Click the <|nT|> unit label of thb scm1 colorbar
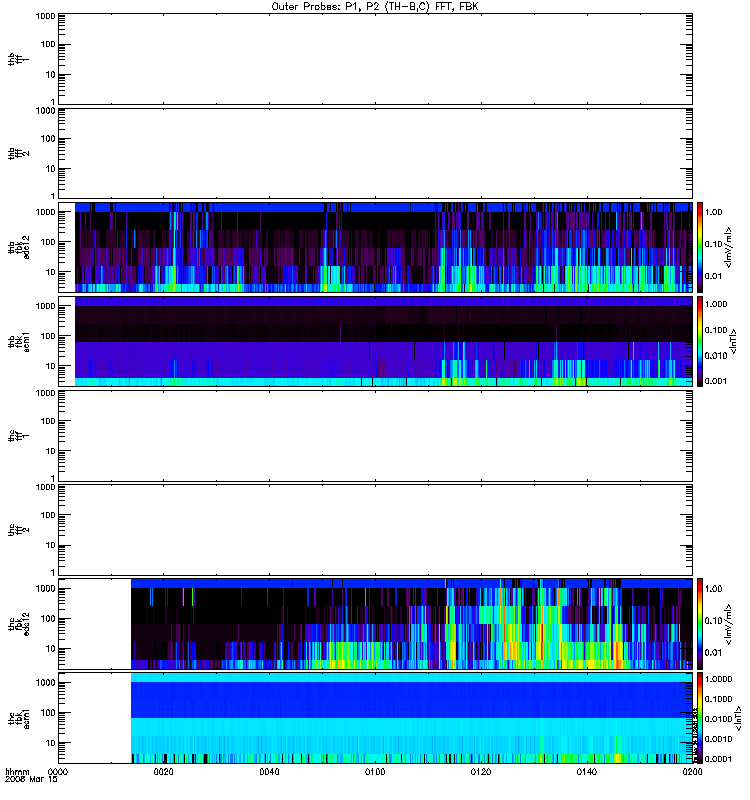This screenshot has height=800, width=750. [734, 341]
